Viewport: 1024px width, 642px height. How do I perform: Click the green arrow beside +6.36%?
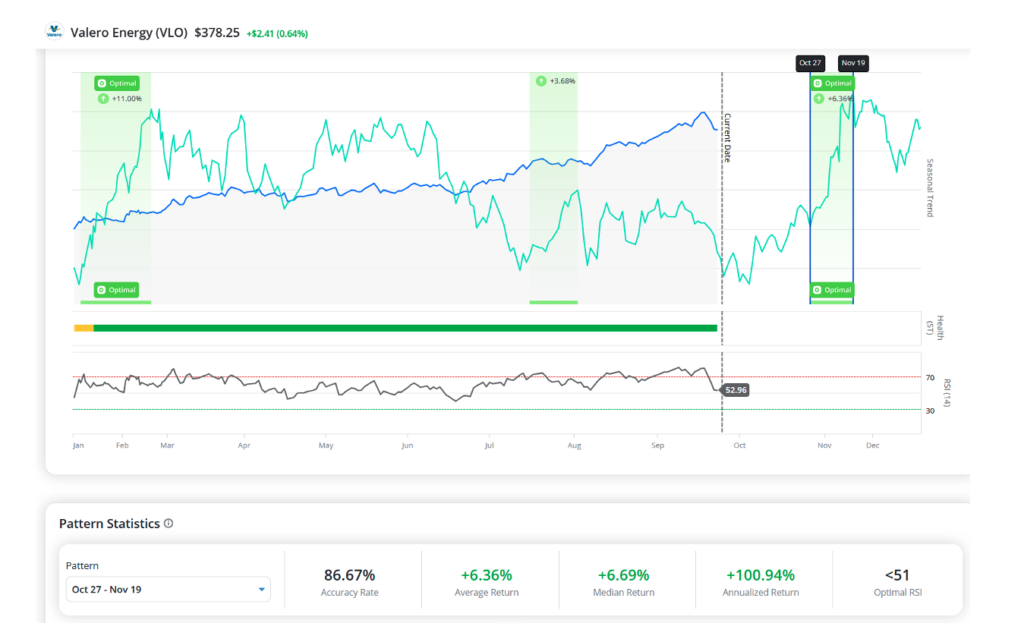818,99
